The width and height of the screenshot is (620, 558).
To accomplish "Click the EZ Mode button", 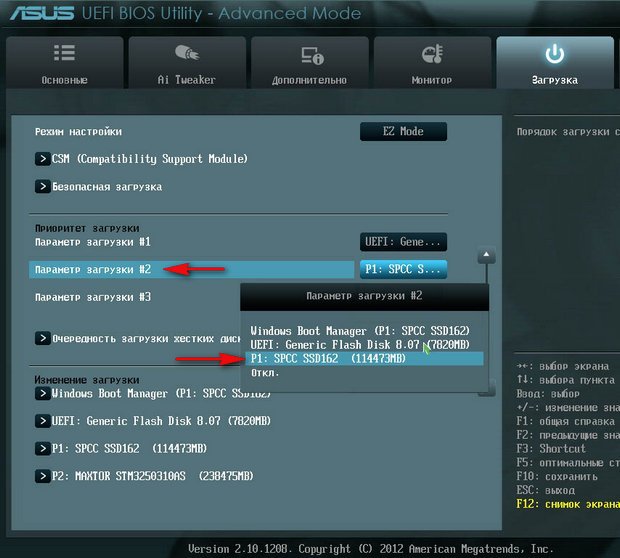I will point(403,131).
